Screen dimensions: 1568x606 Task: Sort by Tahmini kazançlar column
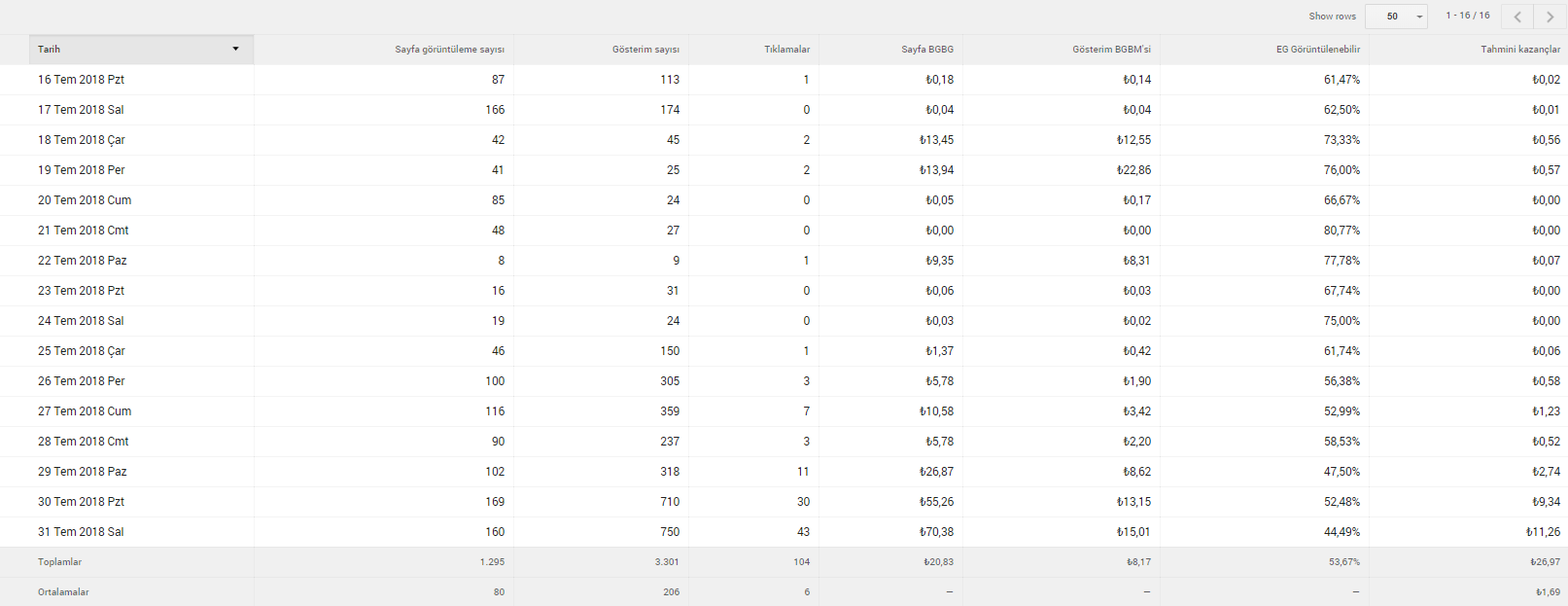1520,50
